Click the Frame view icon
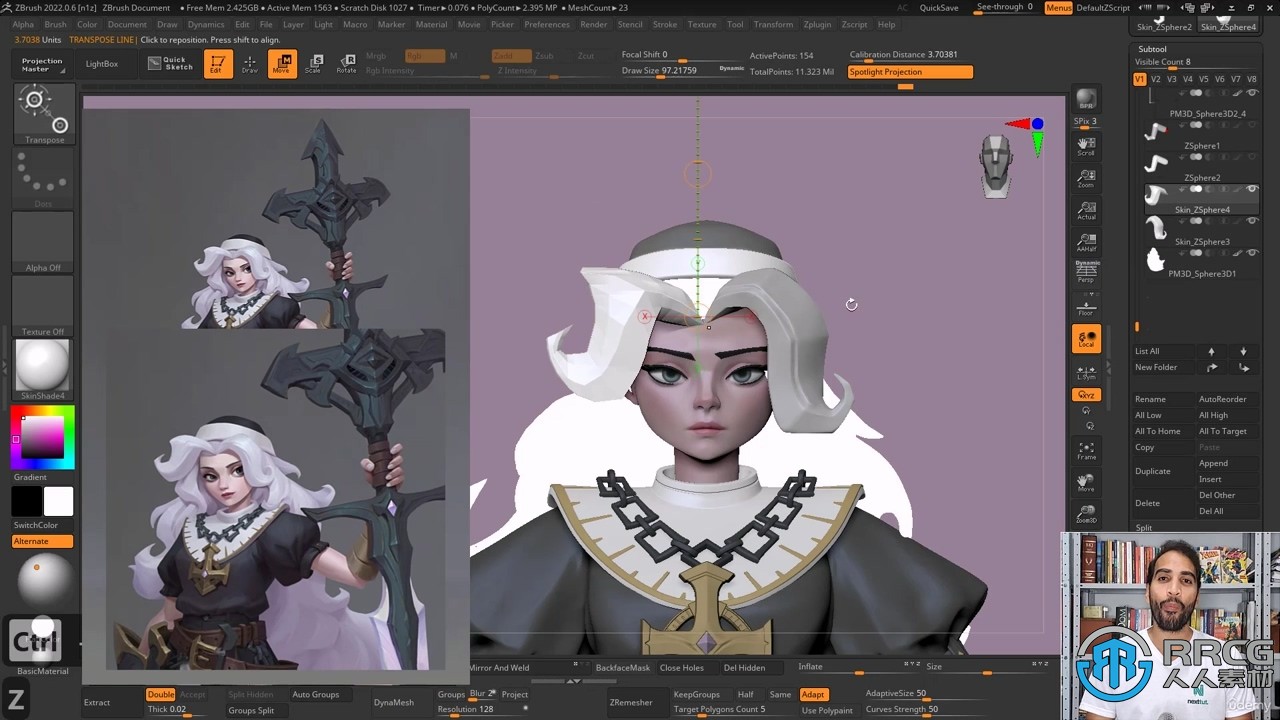 coord(1086,451)
